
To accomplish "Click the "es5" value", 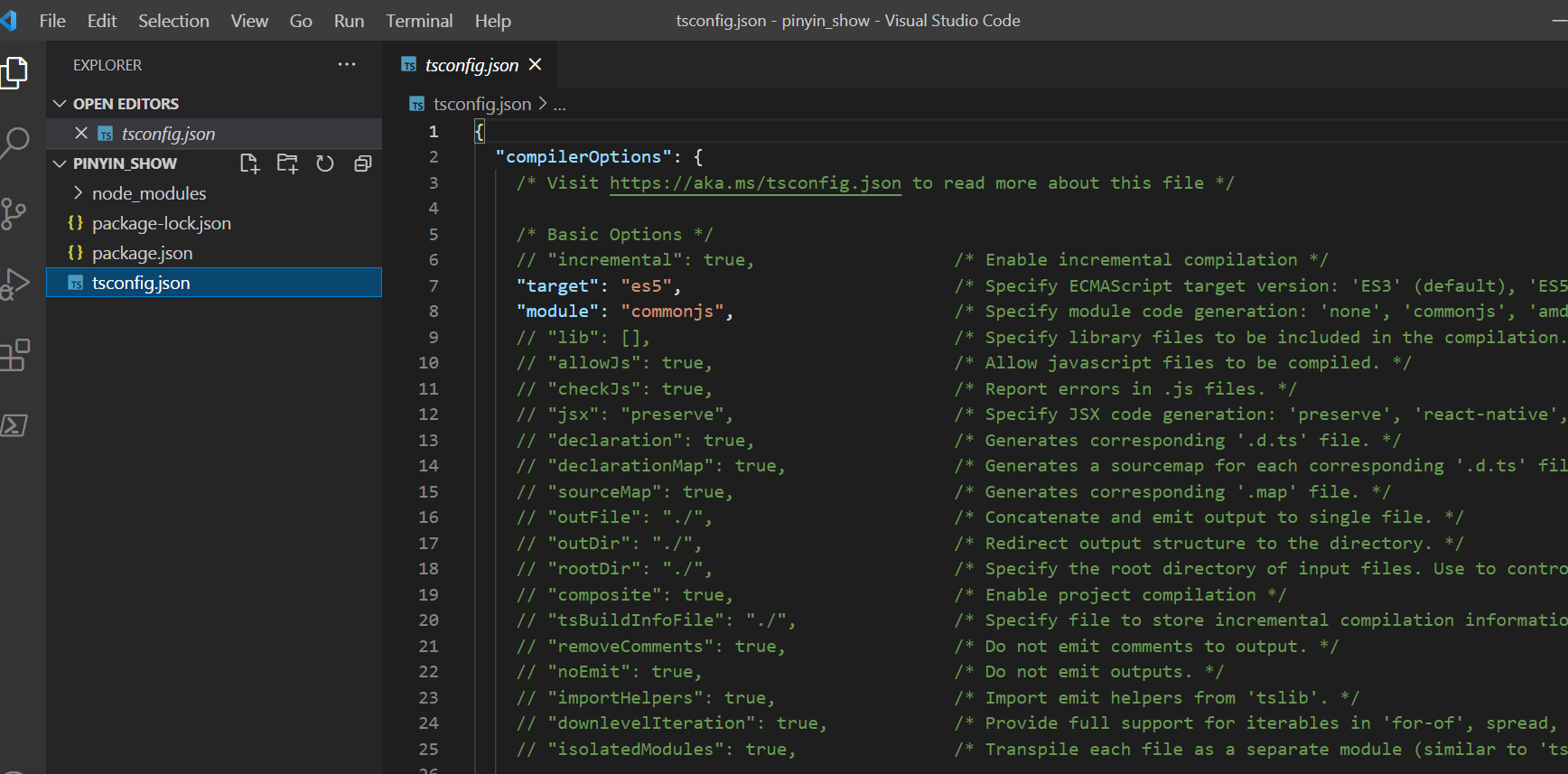I will point(646,286).
